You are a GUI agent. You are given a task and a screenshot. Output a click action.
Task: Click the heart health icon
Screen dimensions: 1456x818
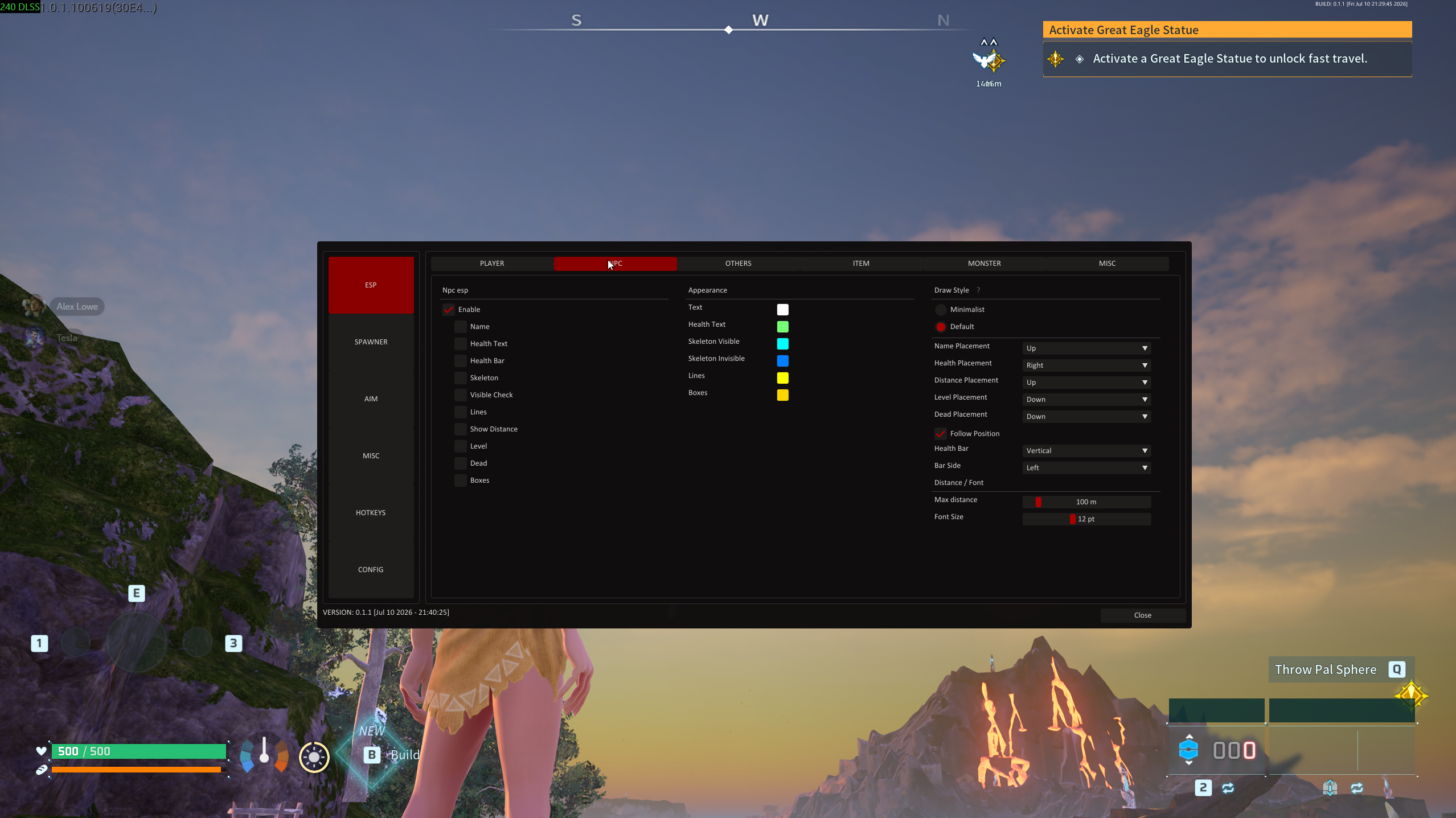(41, 751)
